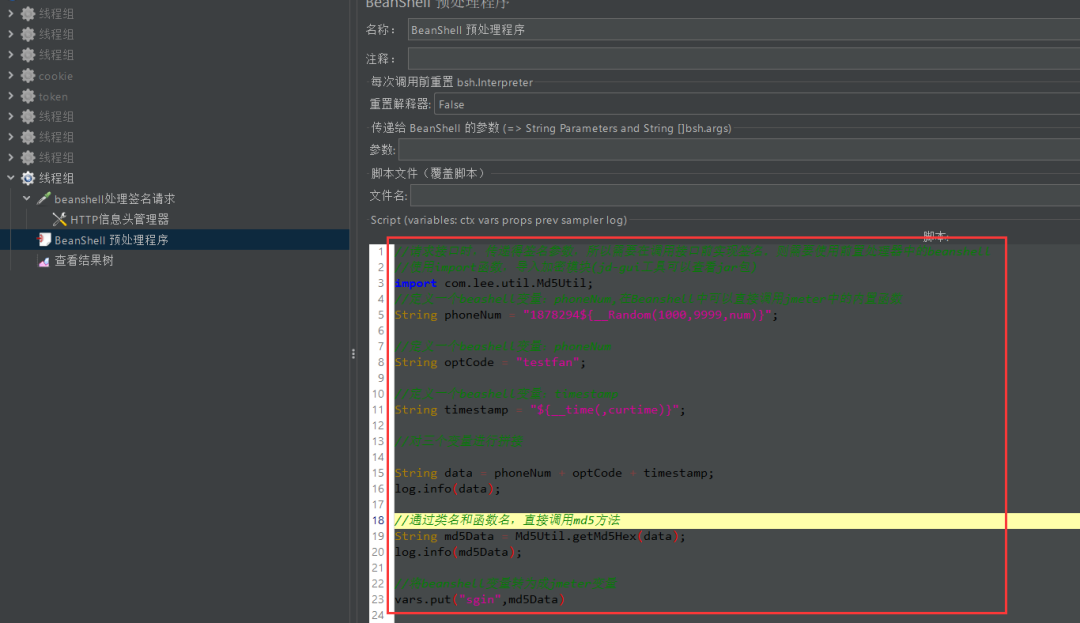Click line number 1 in the gutter
This screenshot has width=1080, height=623.
pos(380,251)
